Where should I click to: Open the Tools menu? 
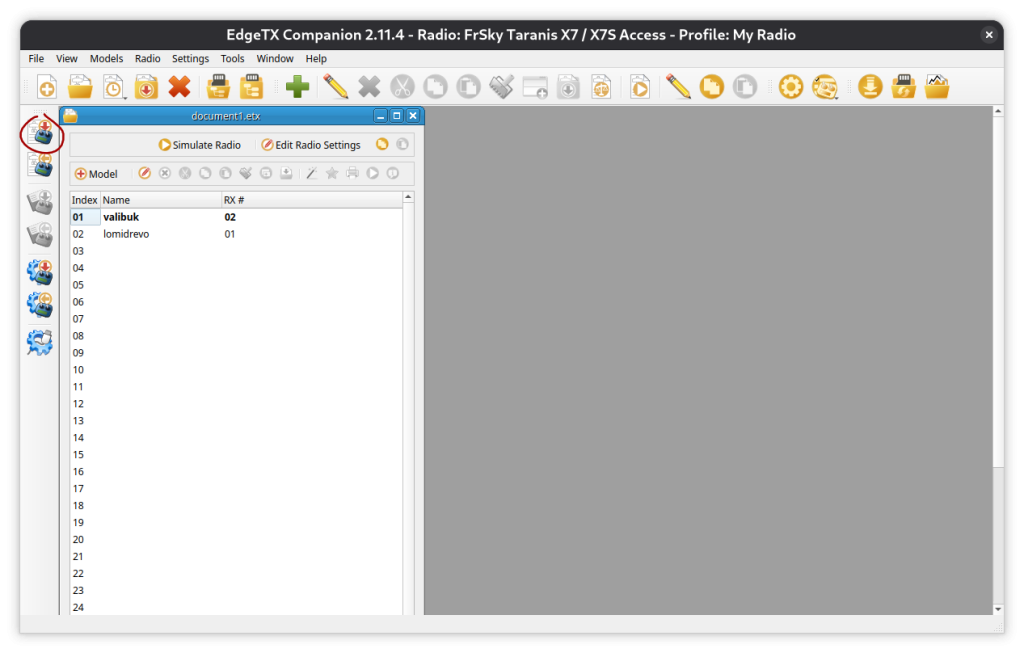(232, 59)
